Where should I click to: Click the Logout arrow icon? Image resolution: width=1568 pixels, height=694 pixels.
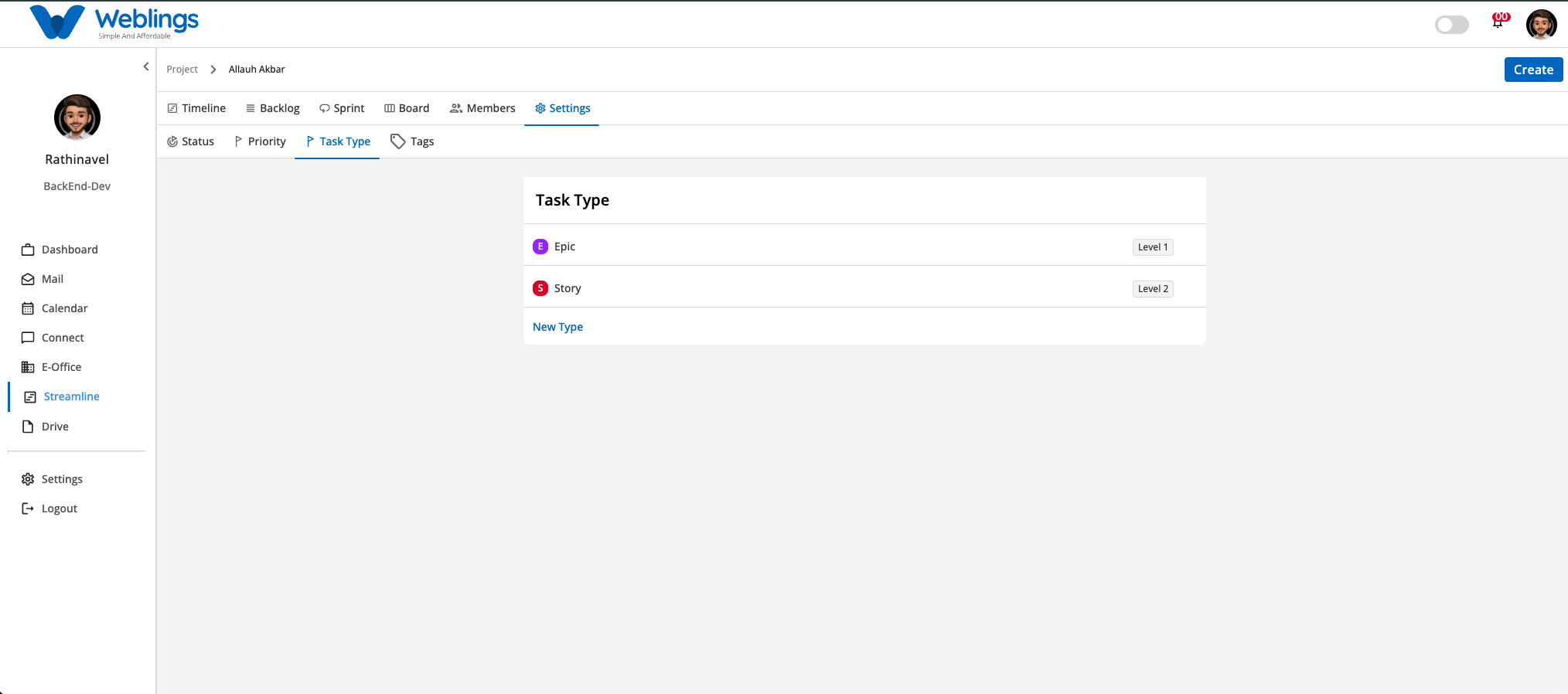pos(28,509)
